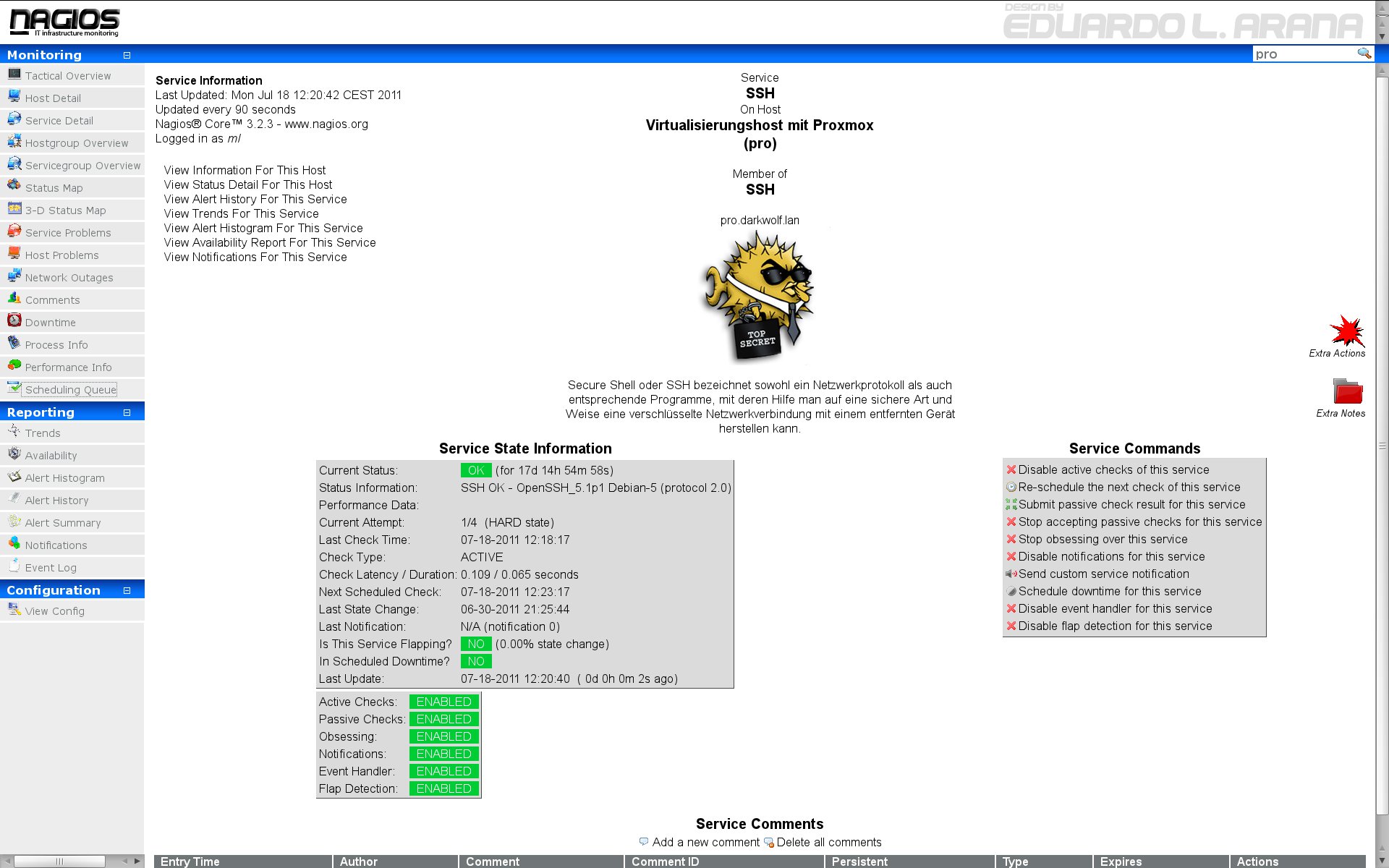
Task: Open Service Problems menu entry
Action: (68, 233)
